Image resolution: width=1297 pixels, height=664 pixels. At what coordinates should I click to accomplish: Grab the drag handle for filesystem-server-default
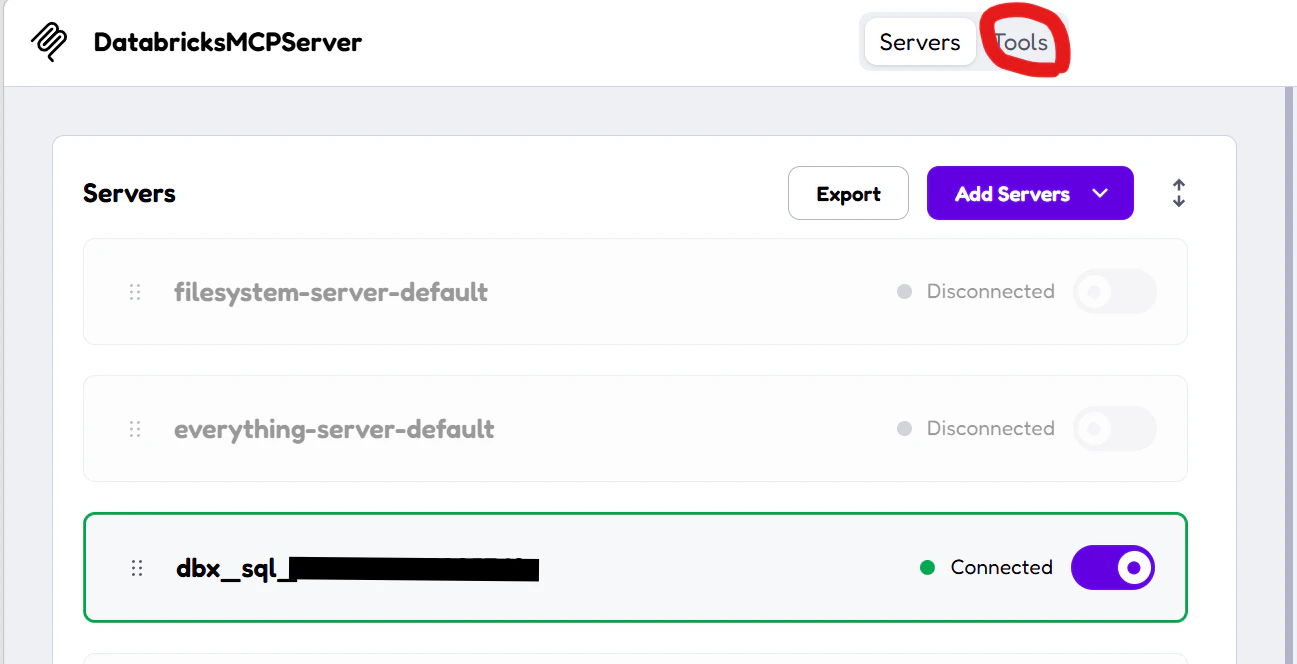pos(135,292)
